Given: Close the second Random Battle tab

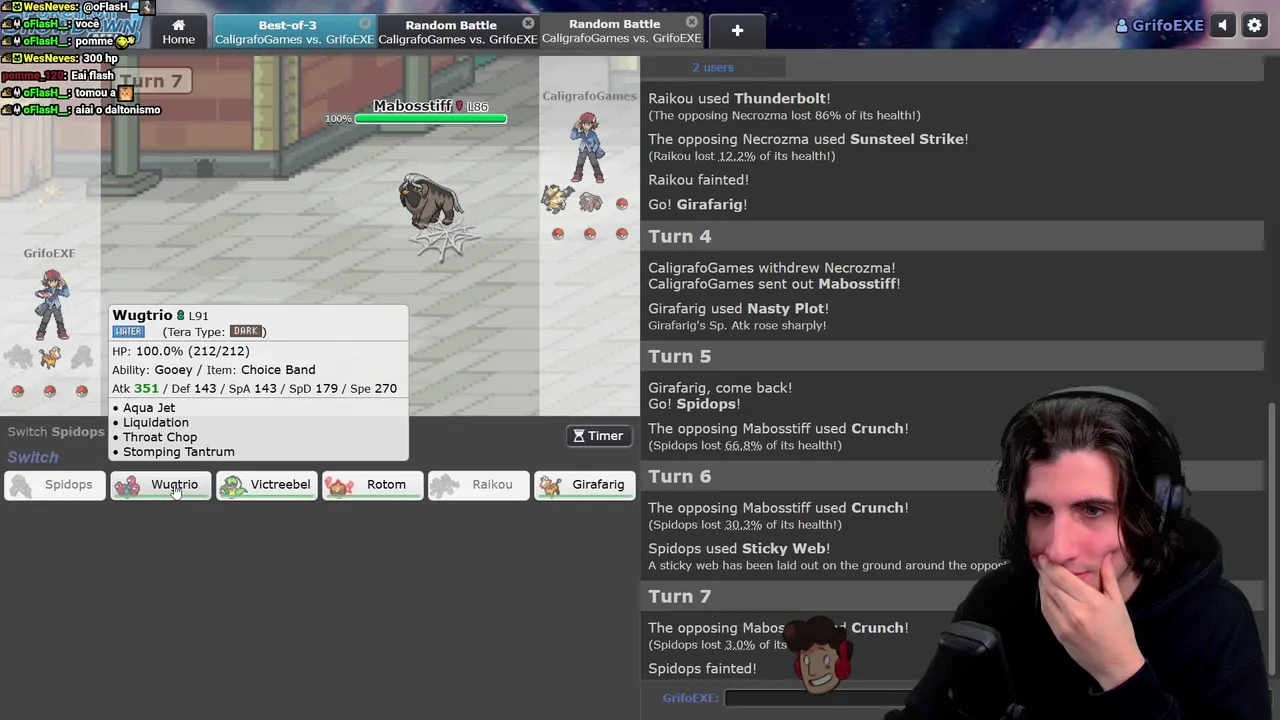Looking at the screenshot, I should tap(528, 23).
